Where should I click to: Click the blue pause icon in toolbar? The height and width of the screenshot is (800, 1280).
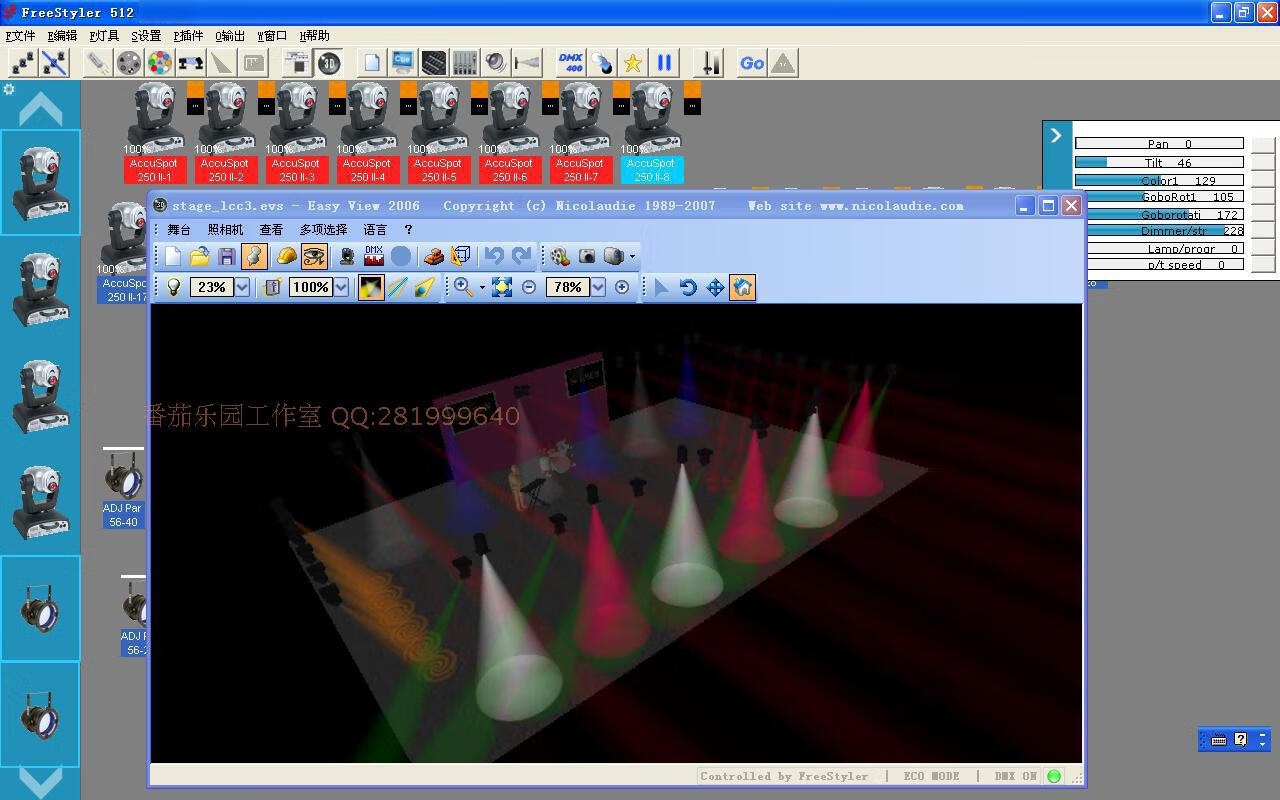[664, 63]
